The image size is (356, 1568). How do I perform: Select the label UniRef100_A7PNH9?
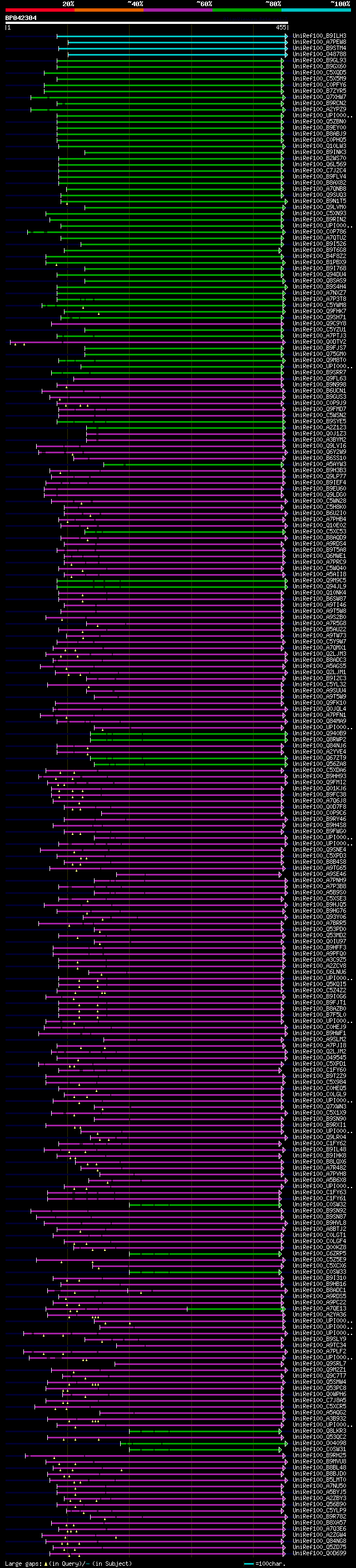click(319, 880)
